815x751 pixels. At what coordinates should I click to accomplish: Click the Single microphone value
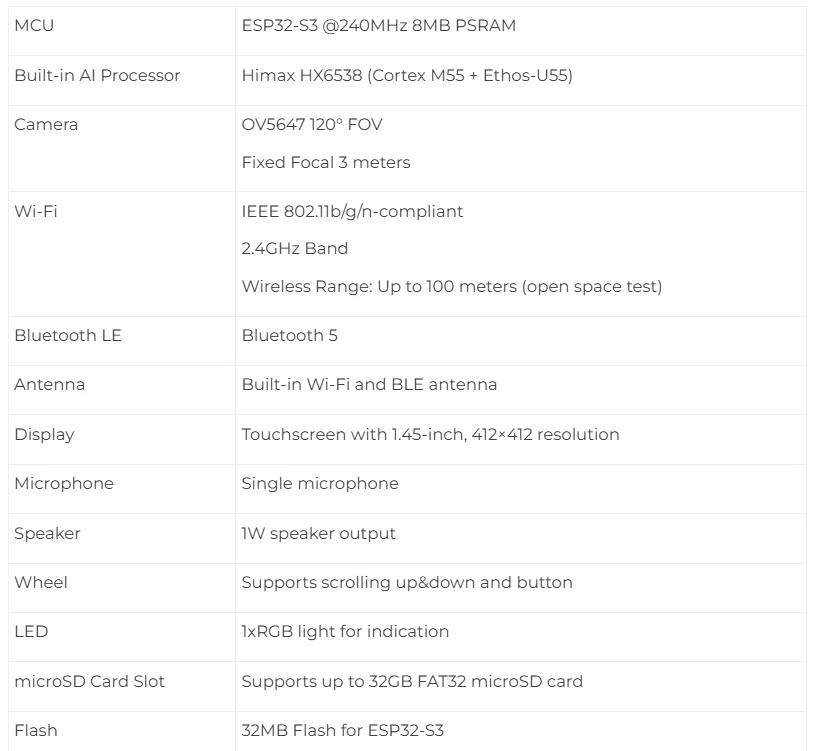click(320, 484)
